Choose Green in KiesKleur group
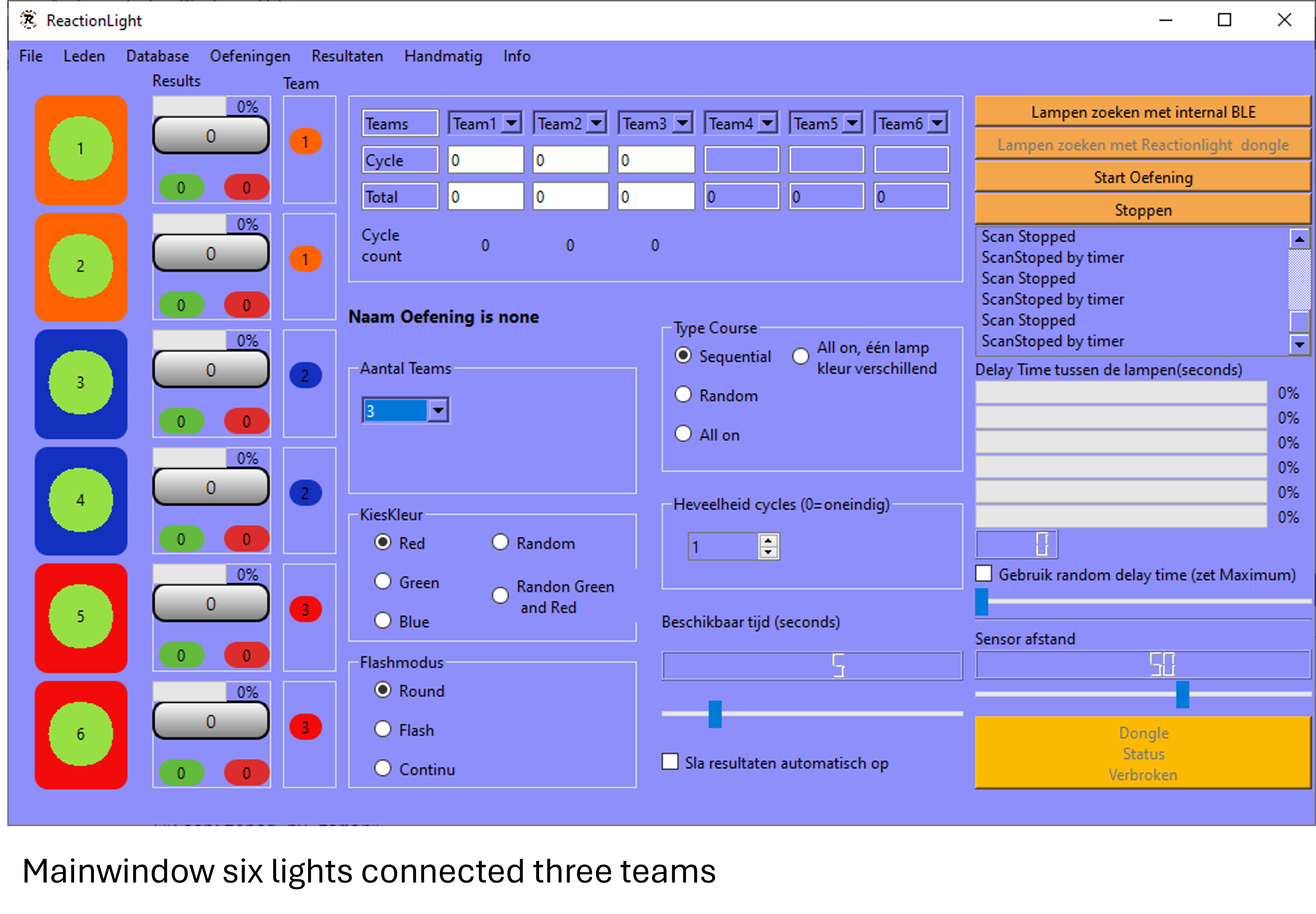Screen dimensions: 1316x914 click(382, 582)
